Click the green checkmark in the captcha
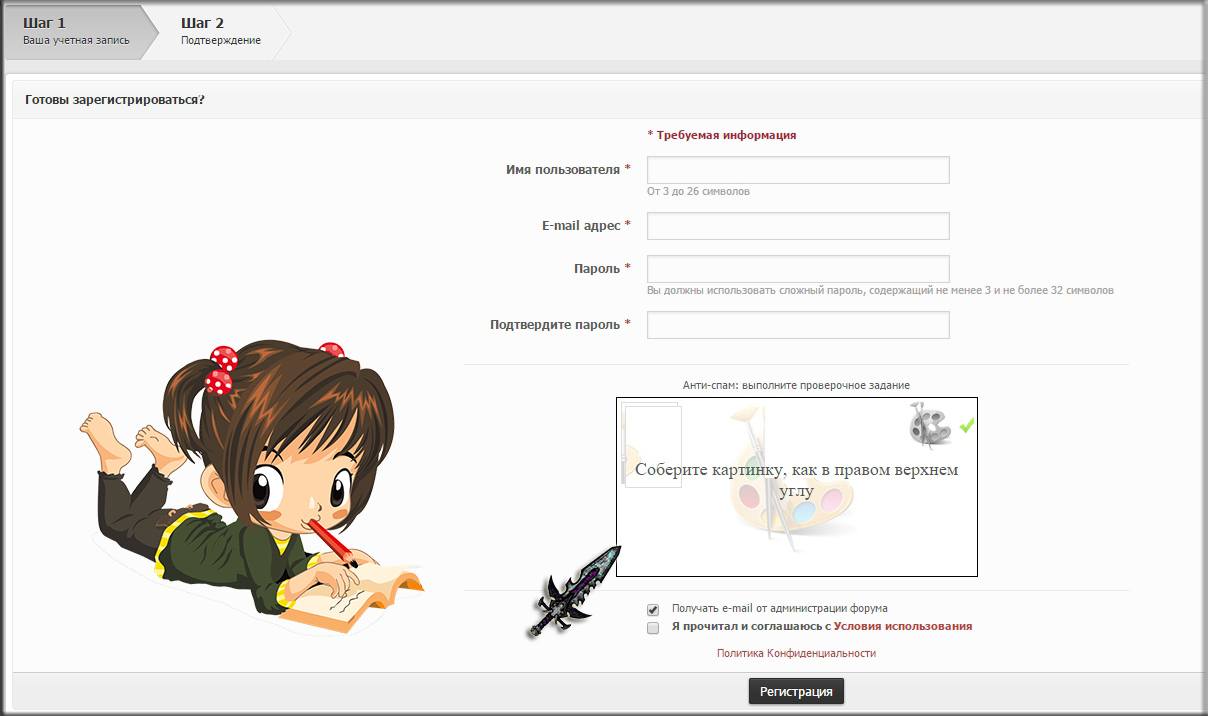 pyautogui.click(x=967, y=426)
